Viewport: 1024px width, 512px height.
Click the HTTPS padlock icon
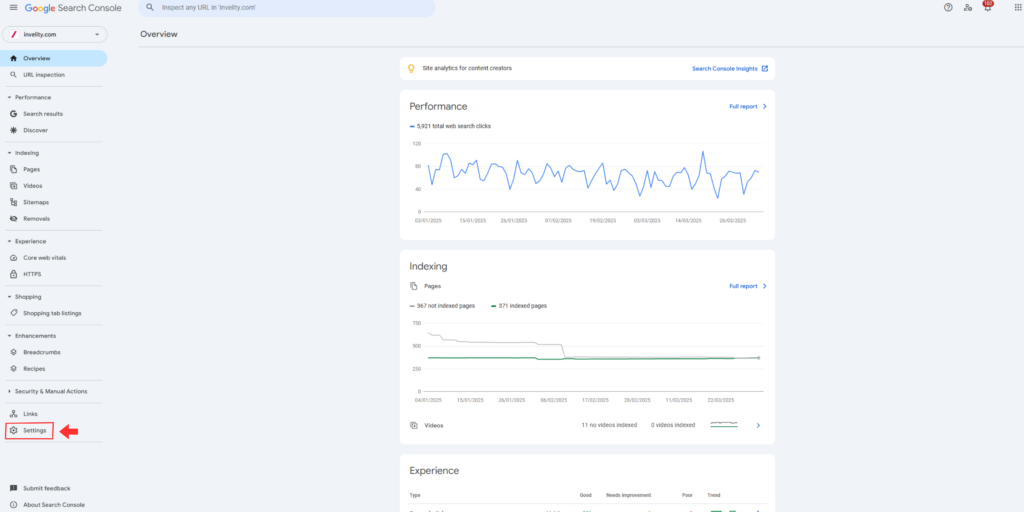coord(14,274)
